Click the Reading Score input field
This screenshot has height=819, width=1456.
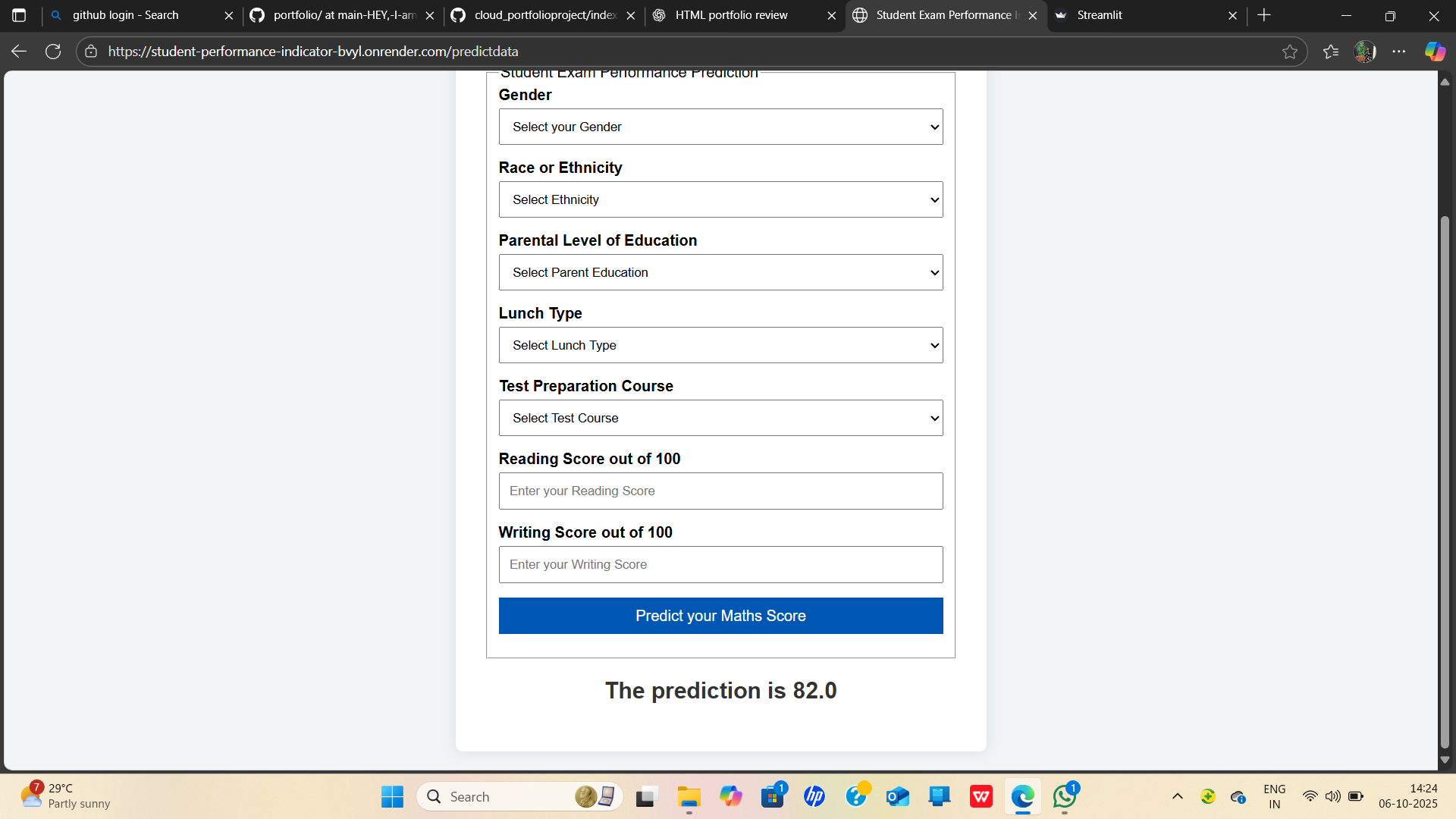pos(720,491)
